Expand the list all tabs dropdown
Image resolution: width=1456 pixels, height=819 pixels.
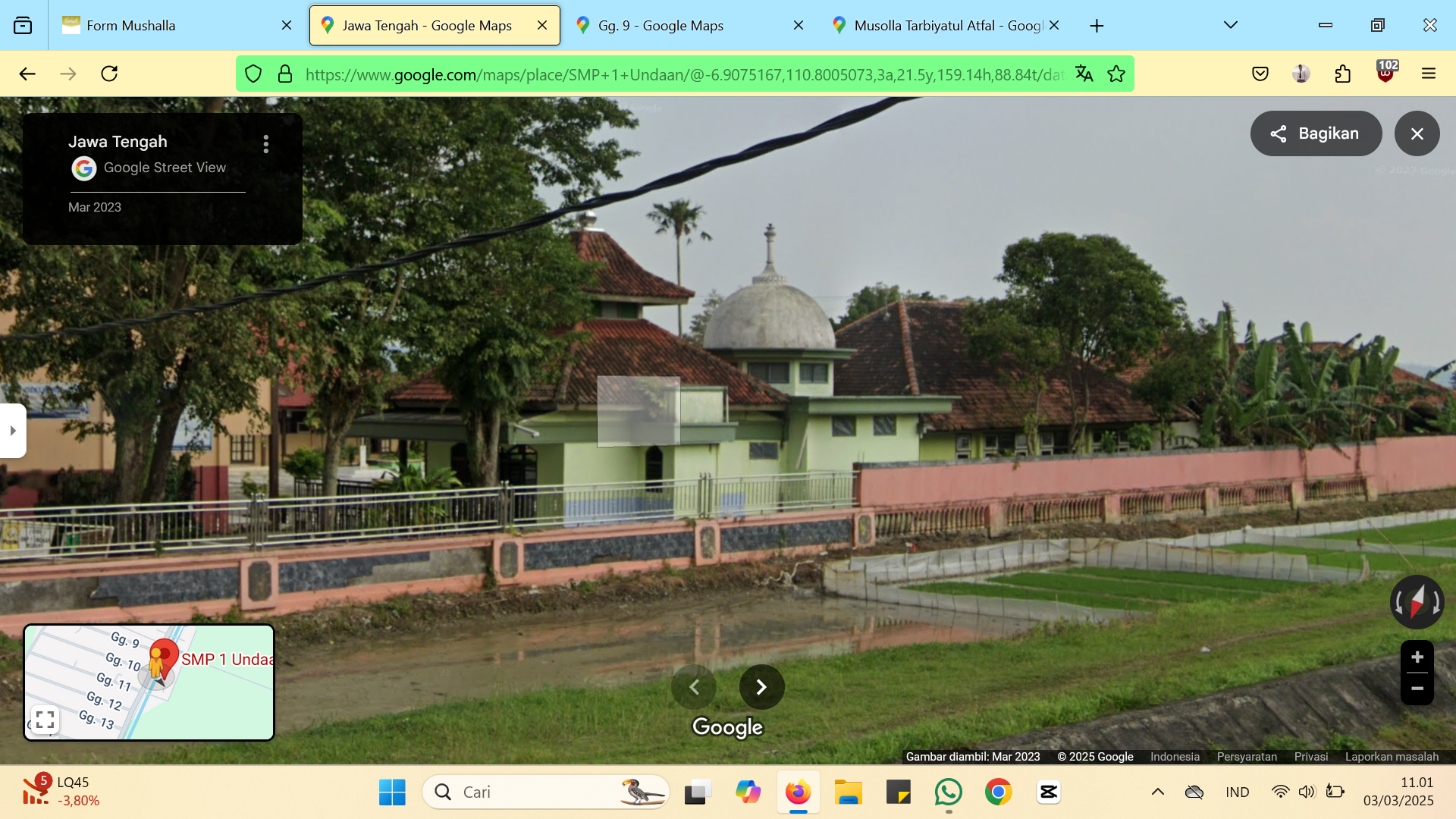[x=1231, y=26]
